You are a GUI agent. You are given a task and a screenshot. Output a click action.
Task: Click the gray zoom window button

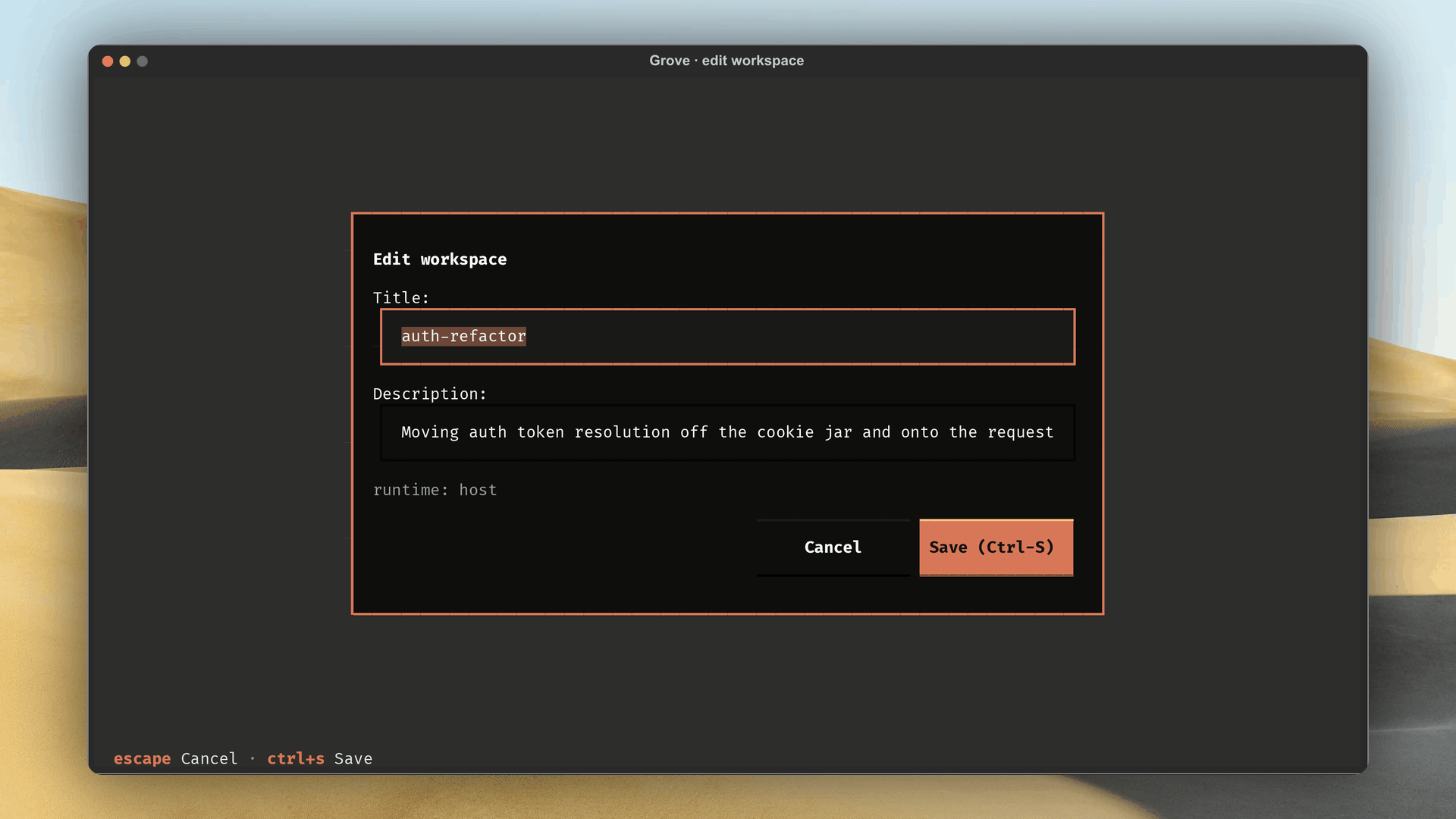click(x=143, y=61)
